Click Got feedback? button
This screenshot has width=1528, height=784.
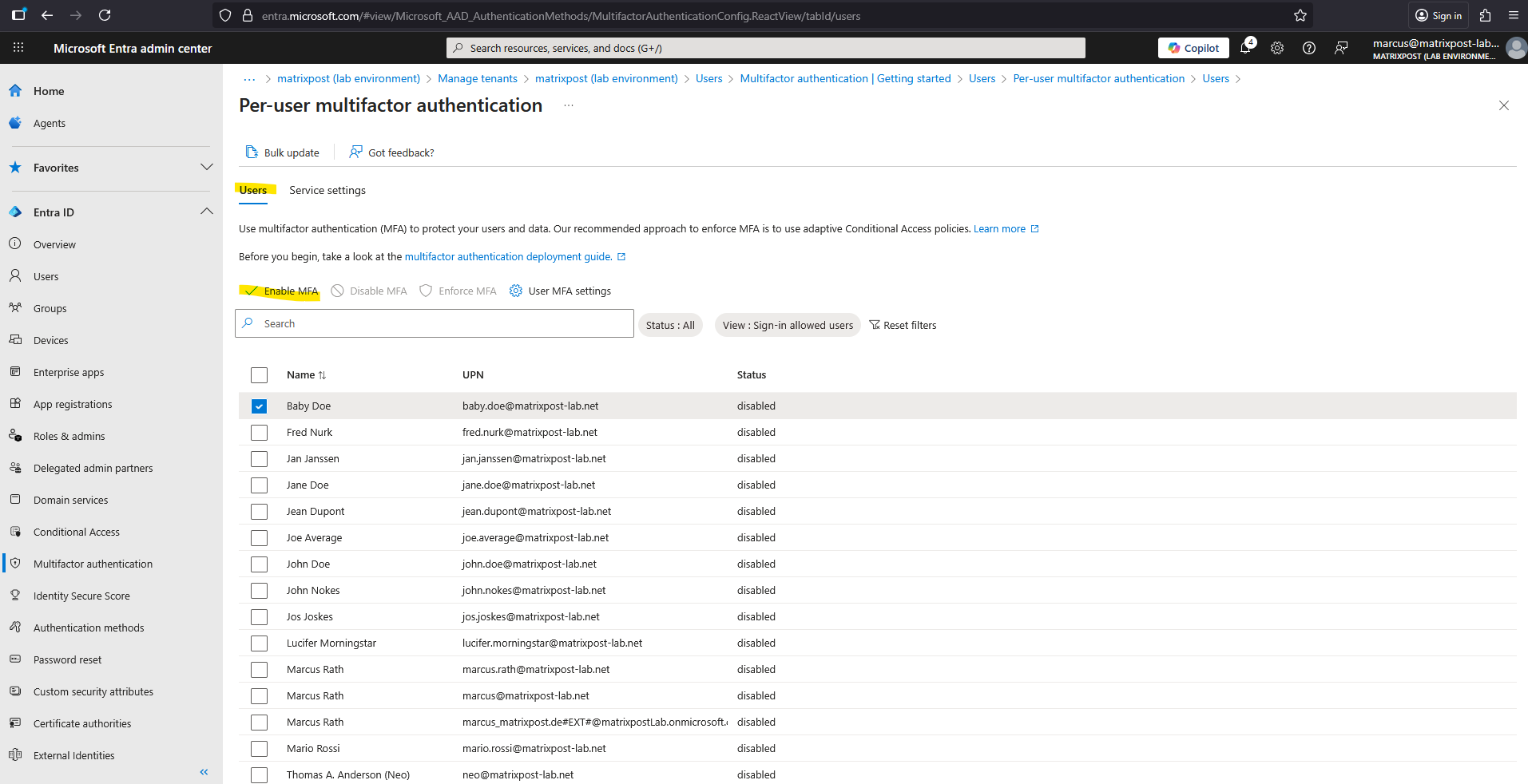(x=391, y=152)
